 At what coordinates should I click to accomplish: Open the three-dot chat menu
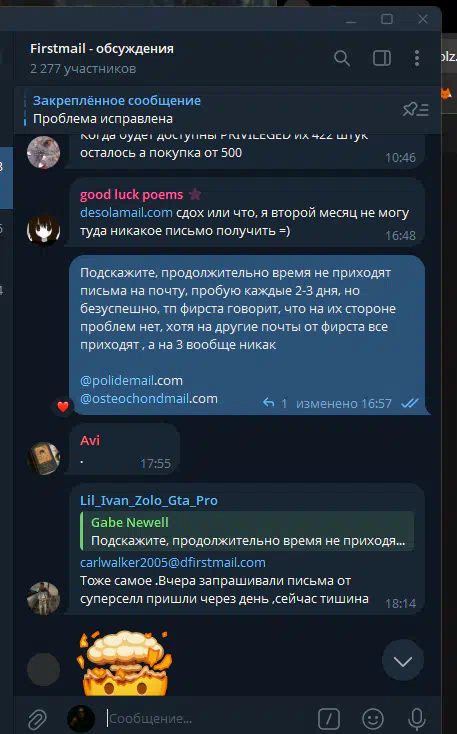click(417, 59)
